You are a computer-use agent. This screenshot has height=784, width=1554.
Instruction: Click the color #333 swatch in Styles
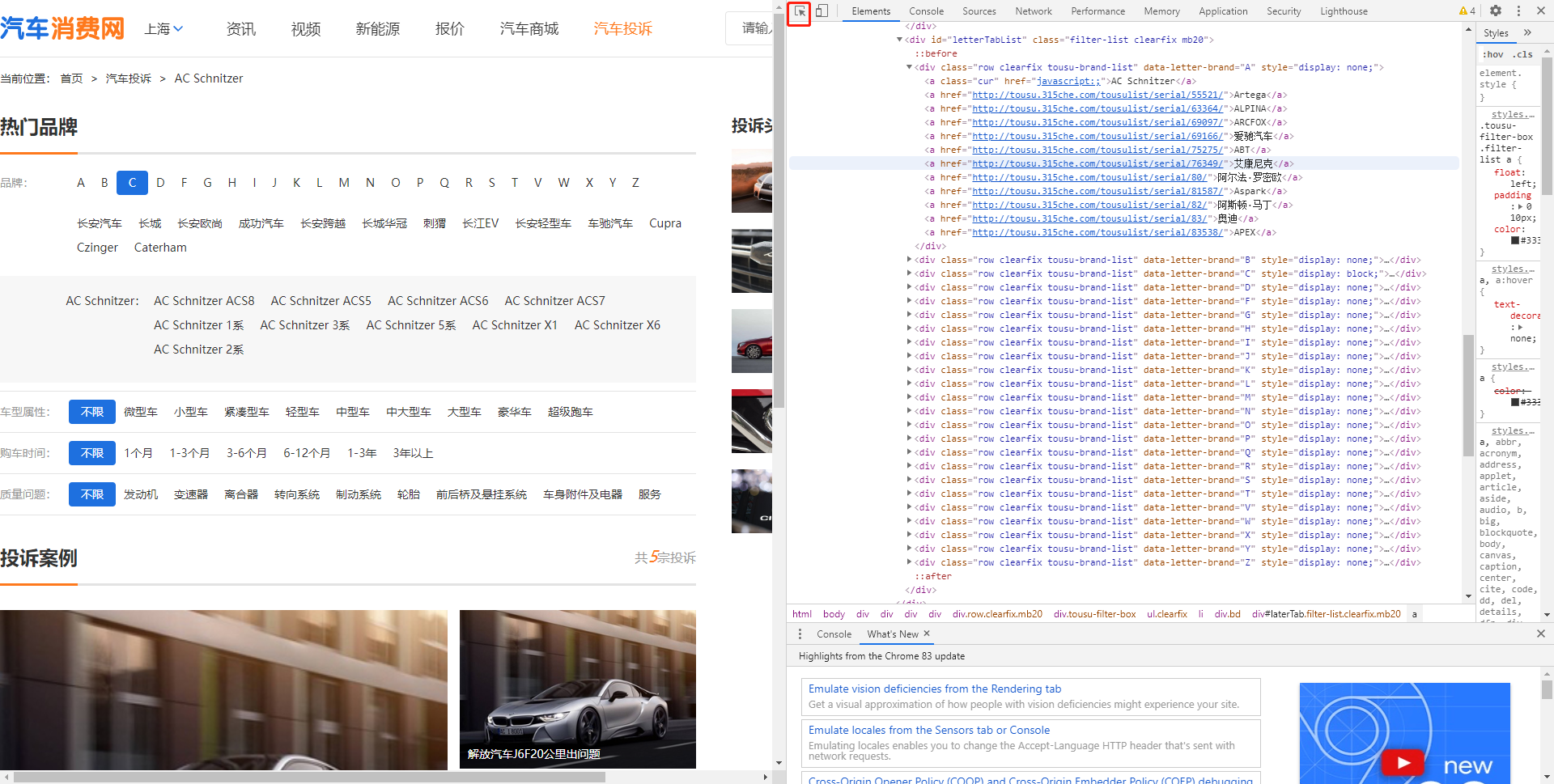click(1515, 240)
